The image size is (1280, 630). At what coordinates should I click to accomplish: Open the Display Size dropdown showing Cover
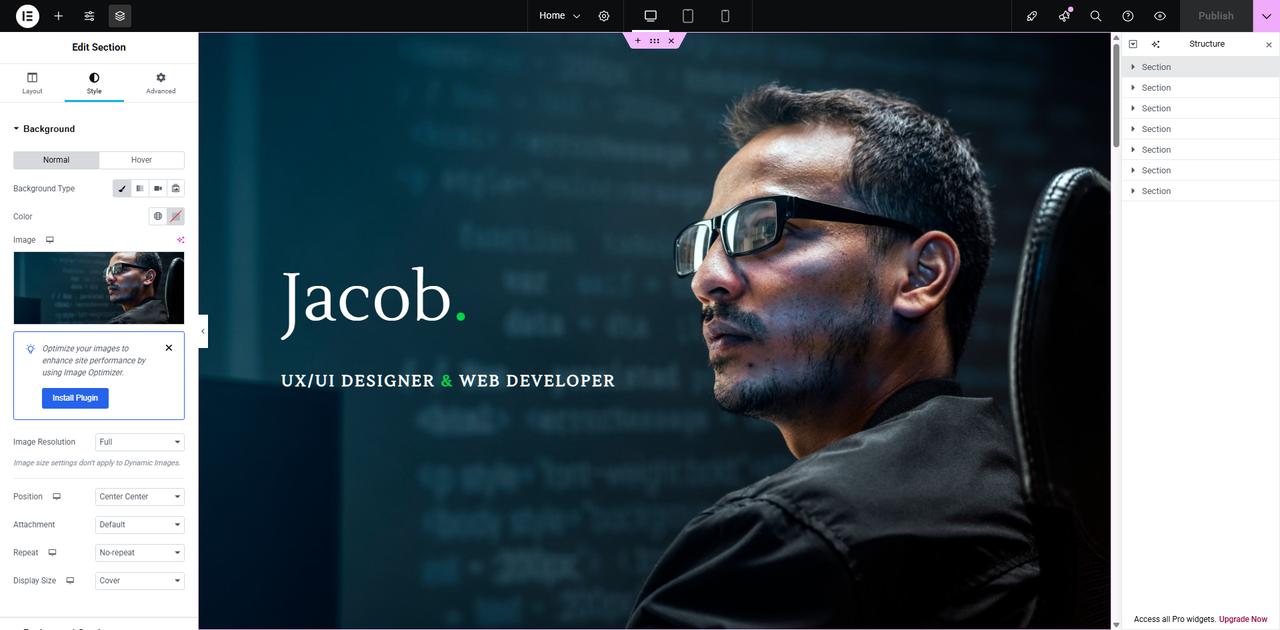pos(140,580)
